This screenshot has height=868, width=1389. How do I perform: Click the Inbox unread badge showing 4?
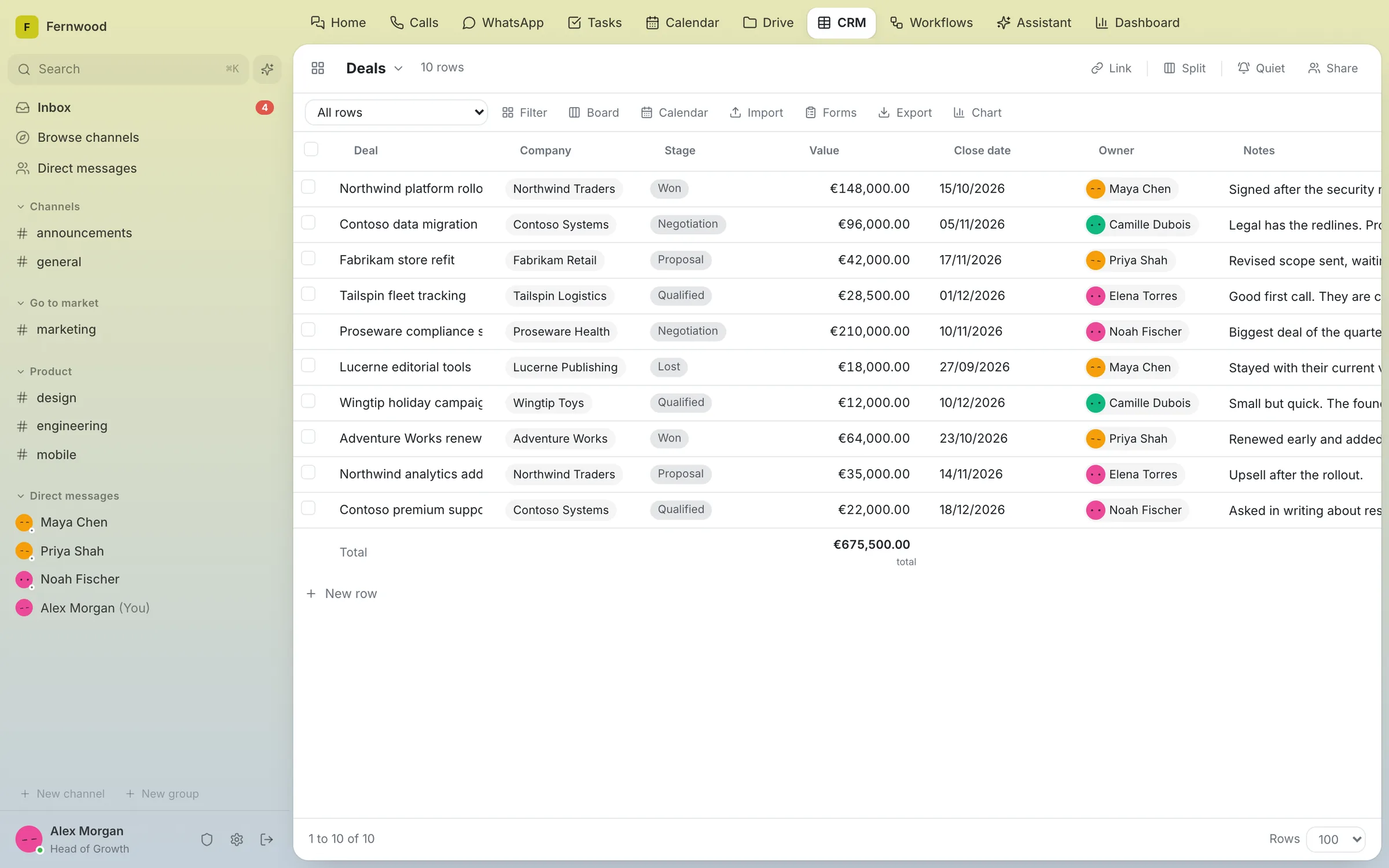coord(264,108)
